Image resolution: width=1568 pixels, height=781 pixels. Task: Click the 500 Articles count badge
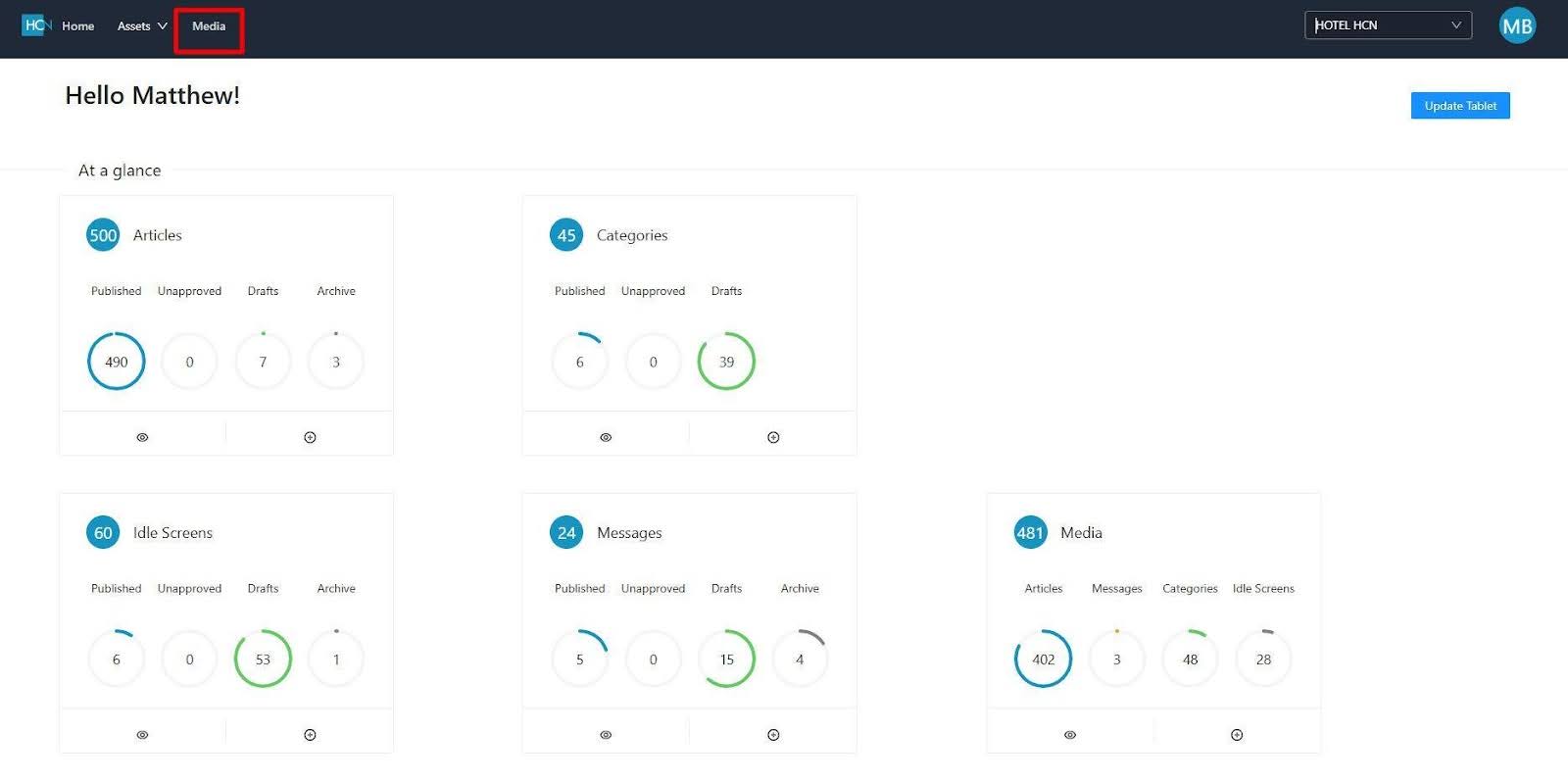103,235
